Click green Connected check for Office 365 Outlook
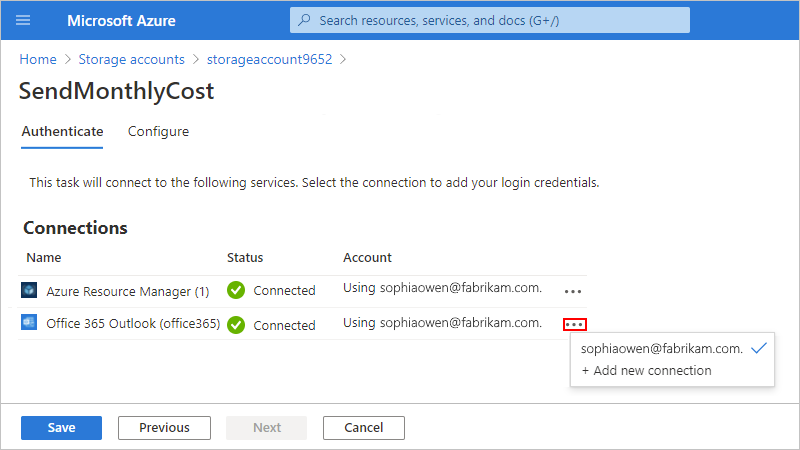800x450 pixels. pos(236,325)
